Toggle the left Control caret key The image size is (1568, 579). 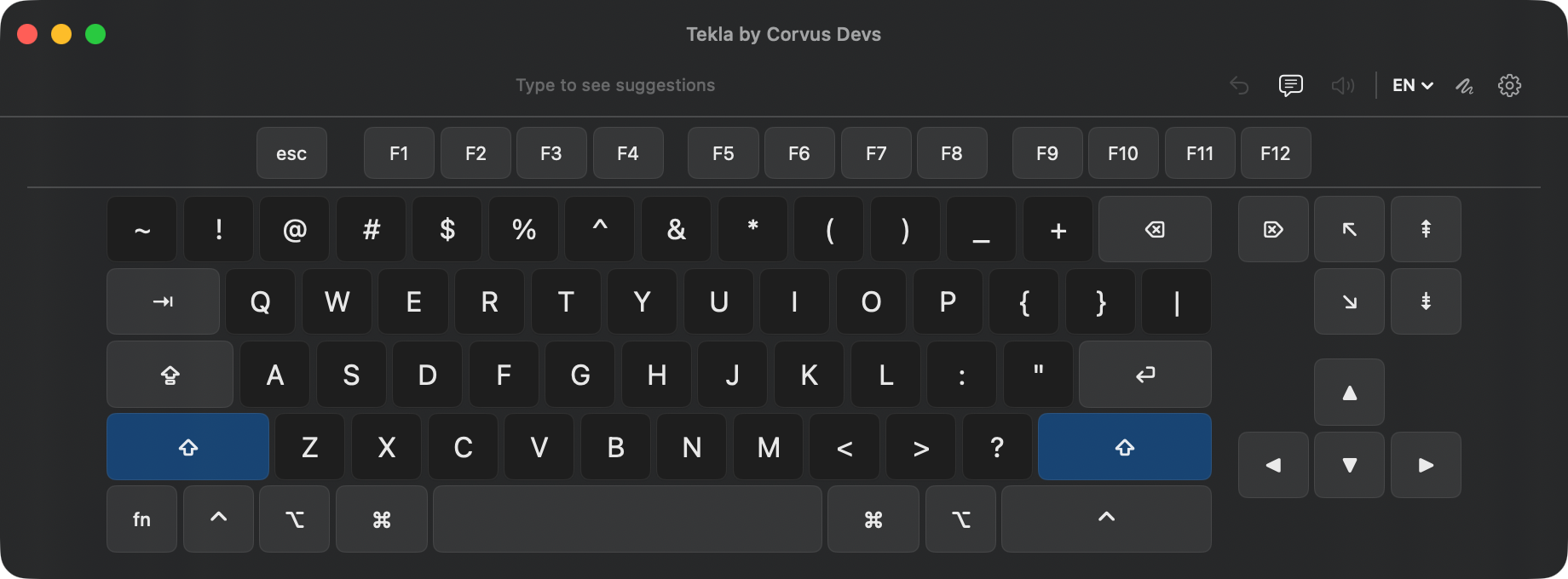218,519
